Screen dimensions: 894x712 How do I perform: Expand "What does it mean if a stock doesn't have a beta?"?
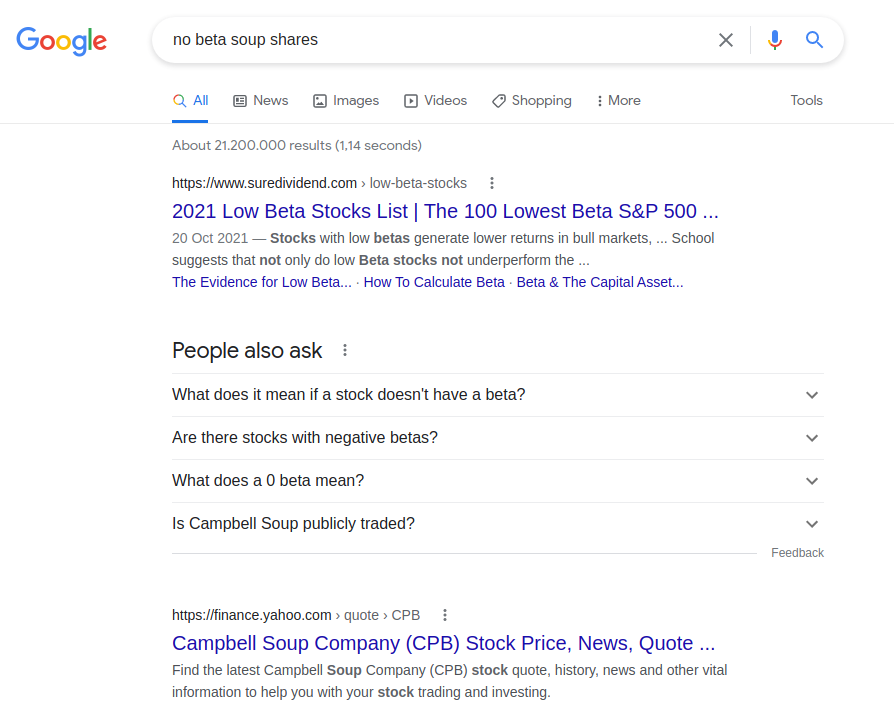(x=495, y=395)
